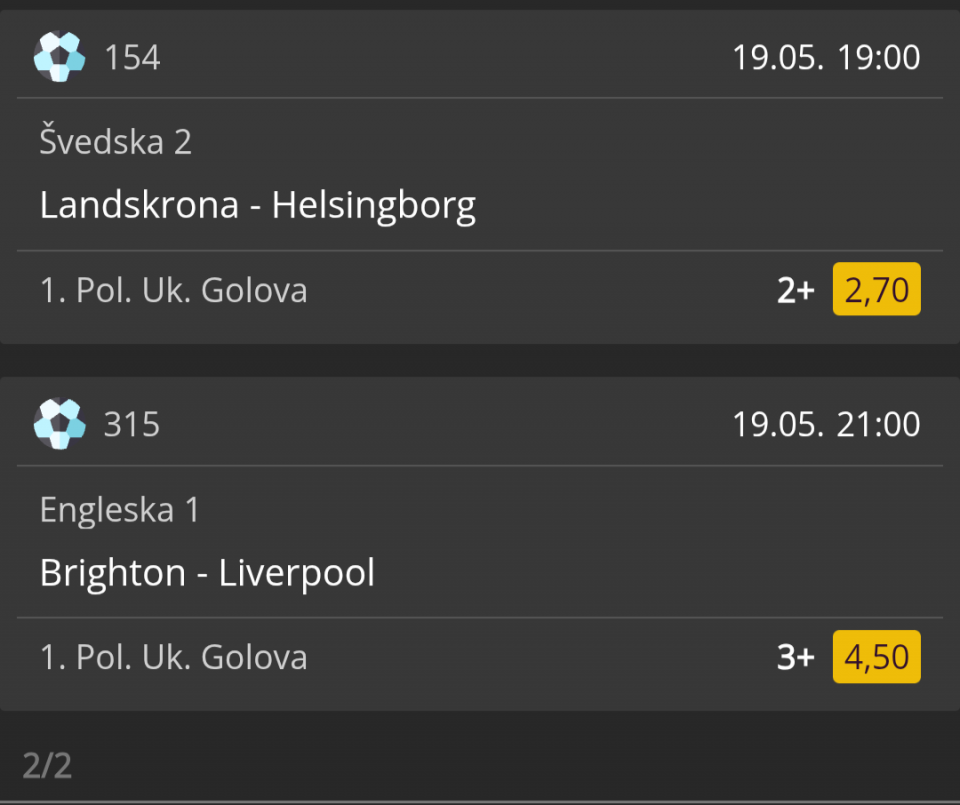Open the Landskrona - Helsingborg match
This screenshot has height=805, width=960.
click(x=258, y=205)
